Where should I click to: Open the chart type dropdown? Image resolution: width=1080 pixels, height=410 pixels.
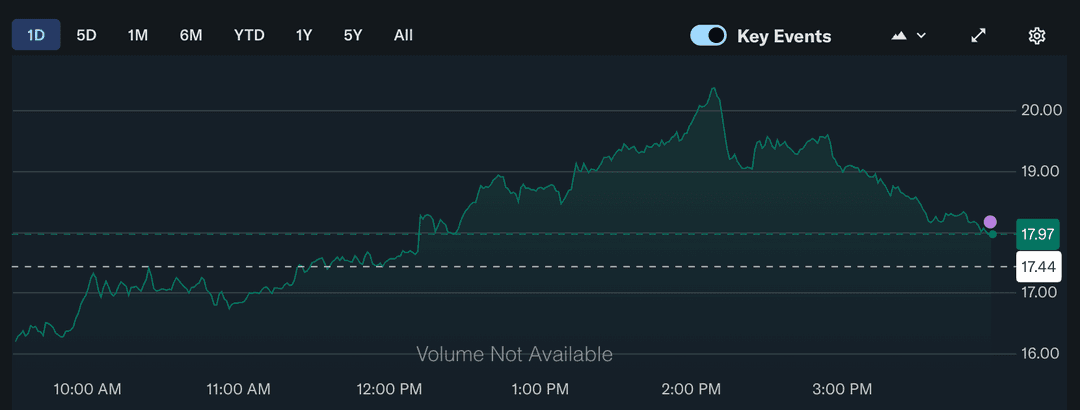pos(908,36)
